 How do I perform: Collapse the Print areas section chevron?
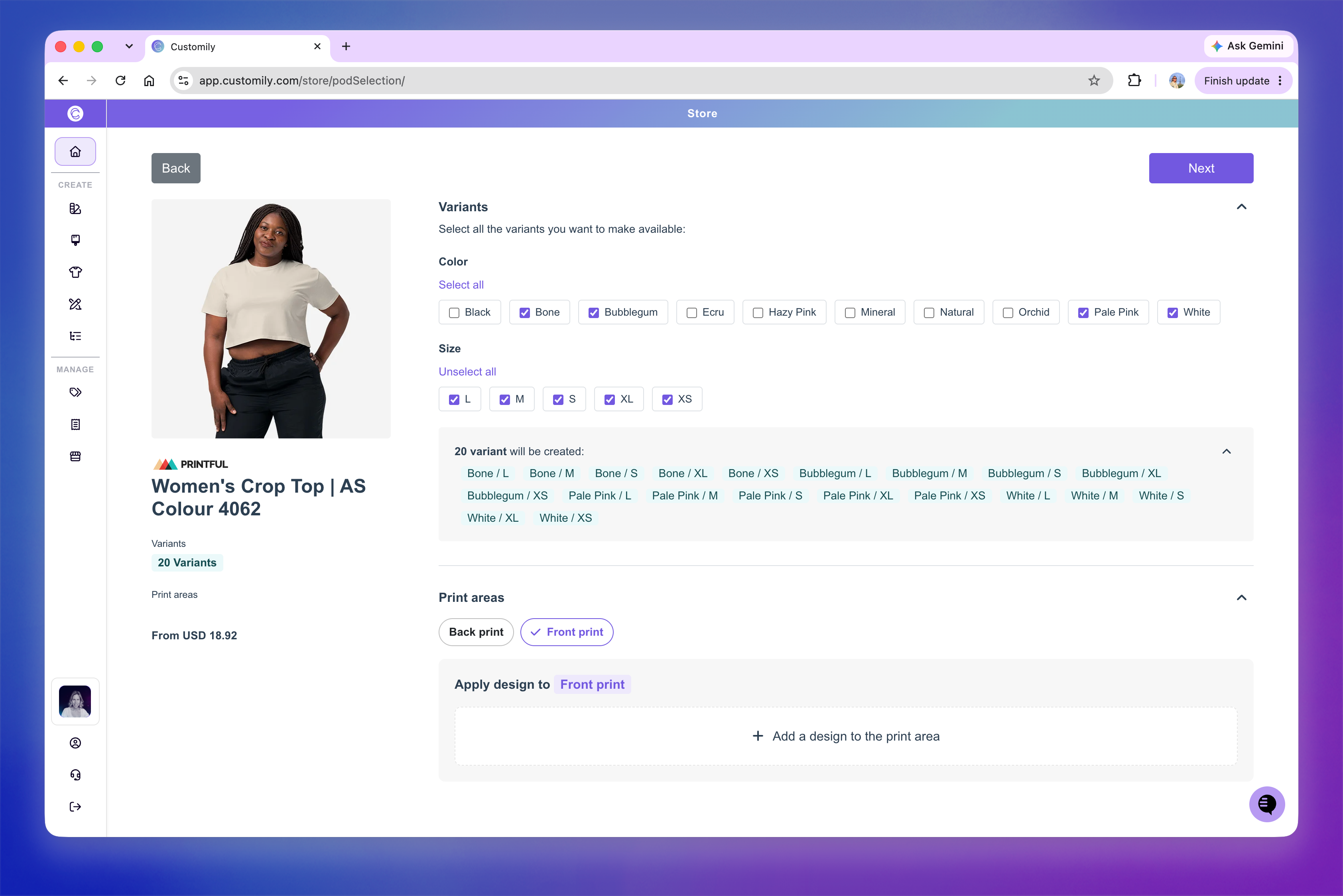tap(1241, 598)
